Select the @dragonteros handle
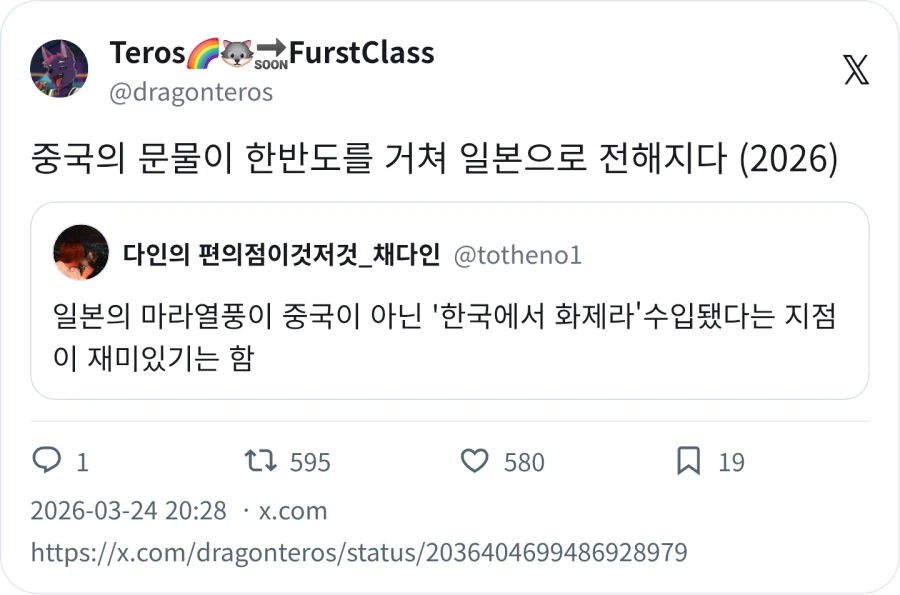 click(x=192, y=91)
